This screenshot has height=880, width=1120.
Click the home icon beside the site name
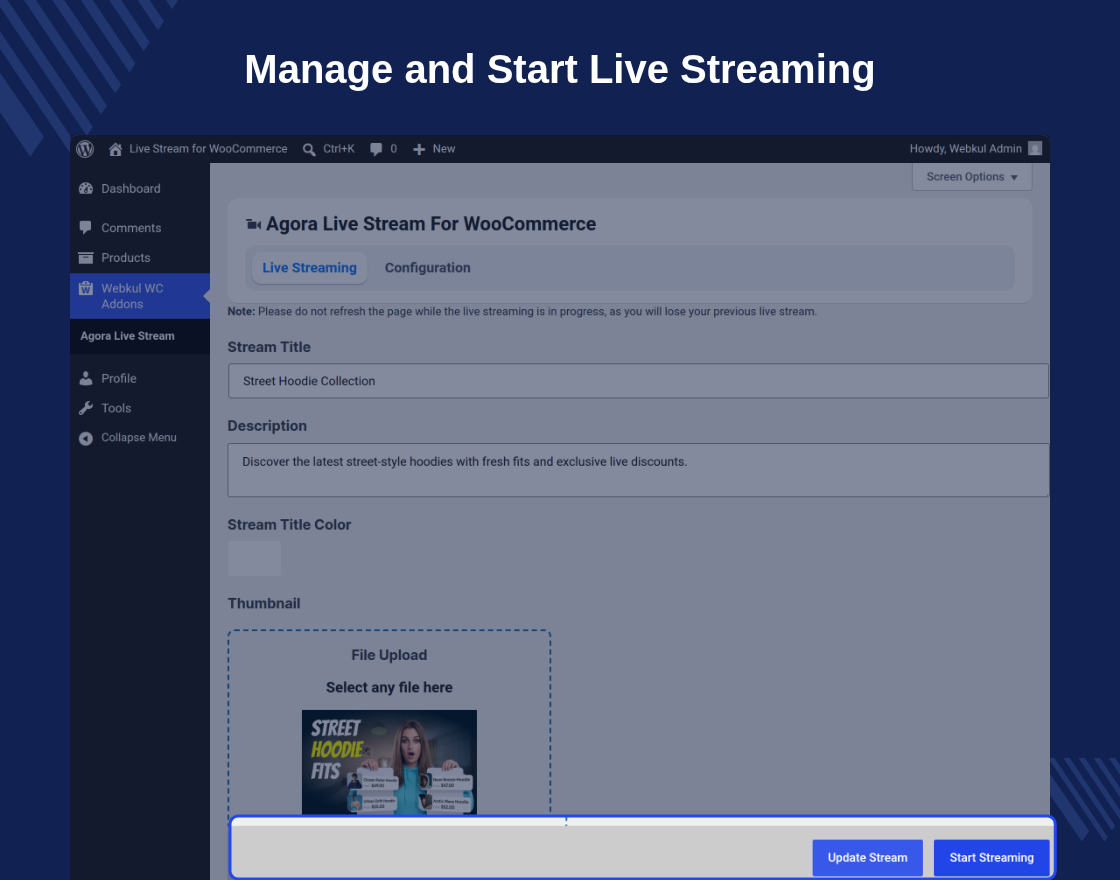[x=115, y=149]
